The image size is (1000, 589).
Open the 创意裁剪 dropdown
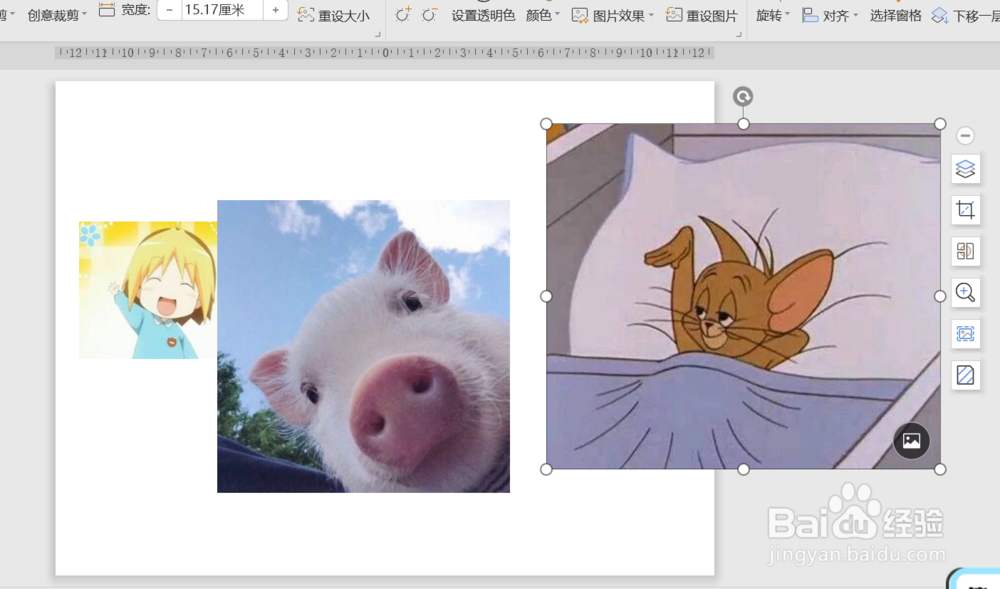coord(57,15)
